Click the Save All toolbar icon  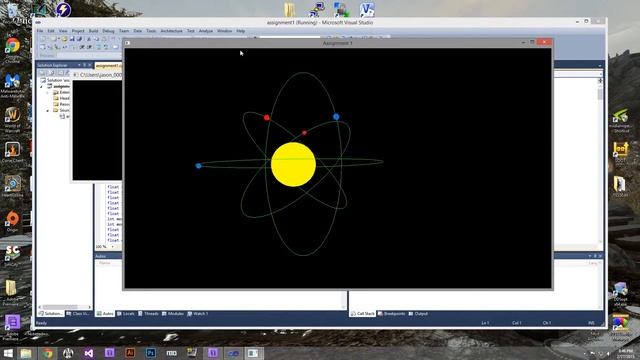pyautogui.click(x=79, y=39)
